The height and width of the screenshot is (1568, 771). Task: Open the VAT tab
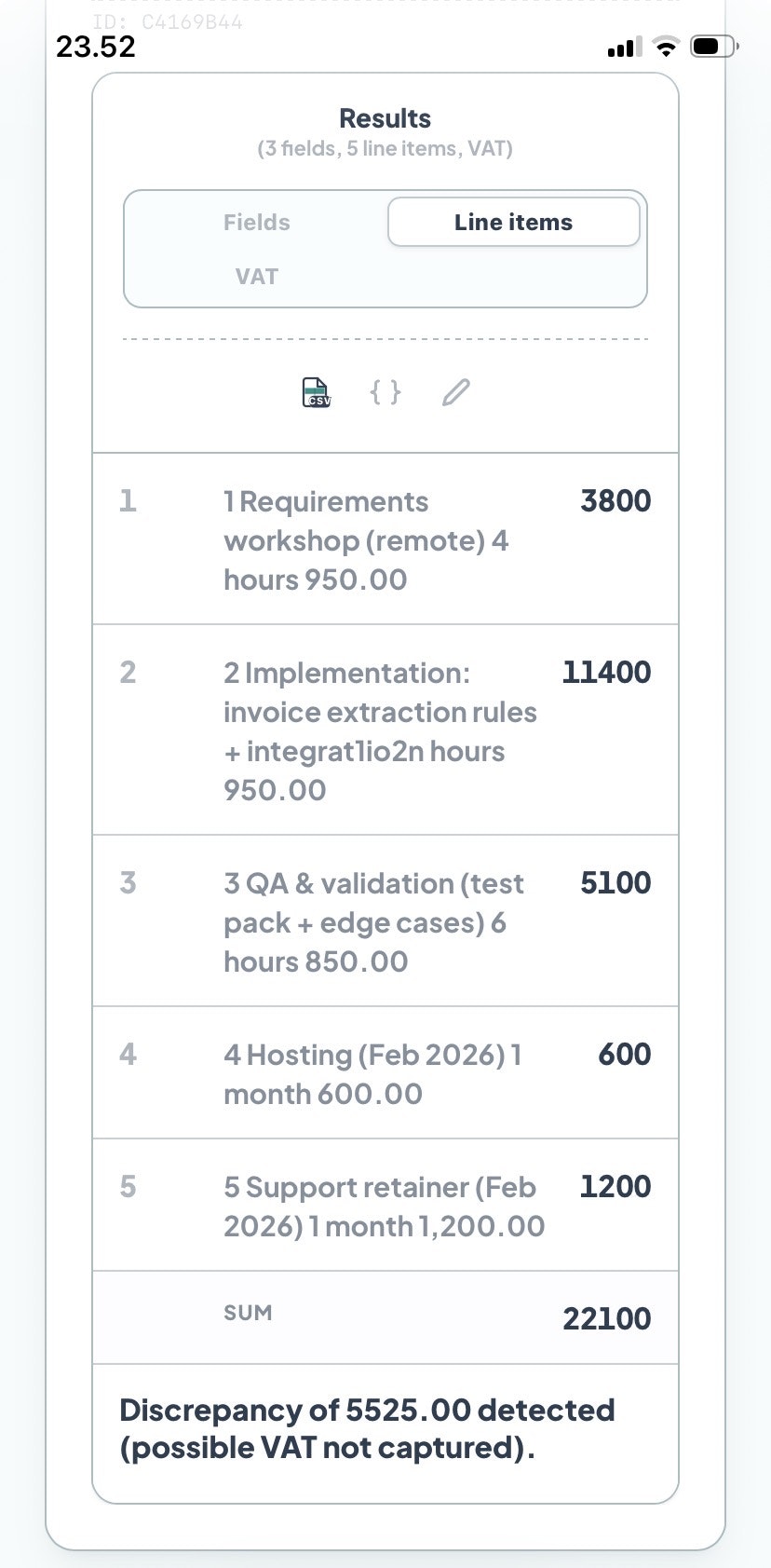point(256,276)
